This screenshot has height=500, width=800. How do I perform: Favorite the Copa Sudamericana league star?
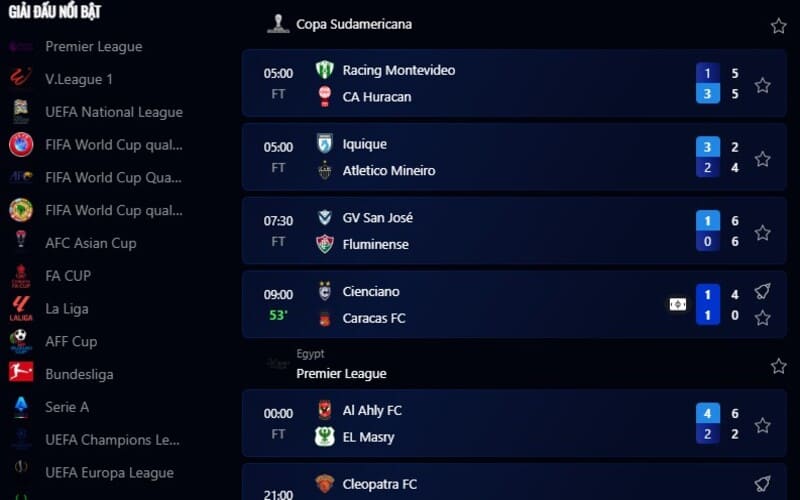tap(778, 26)
